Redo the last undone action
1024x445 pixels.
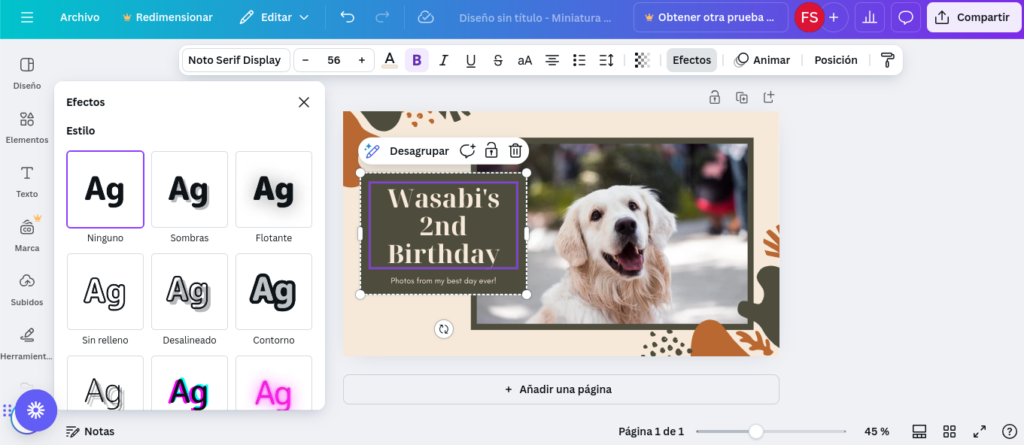tap(383, 18)
